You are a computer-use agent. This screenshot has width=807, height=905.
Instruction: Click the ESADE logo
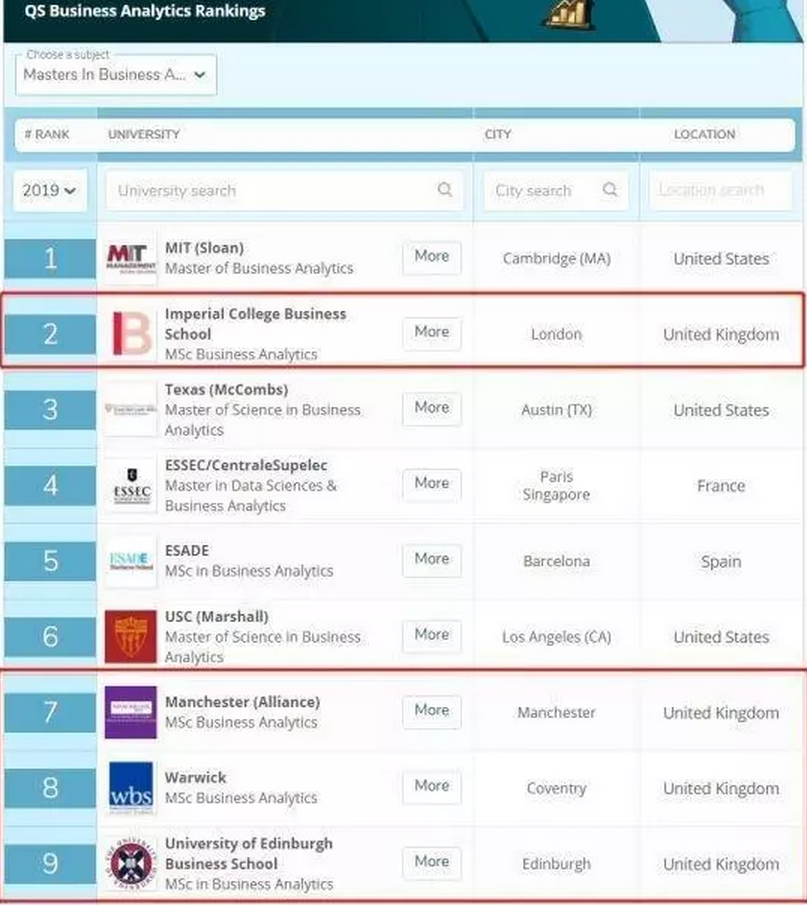130,560
